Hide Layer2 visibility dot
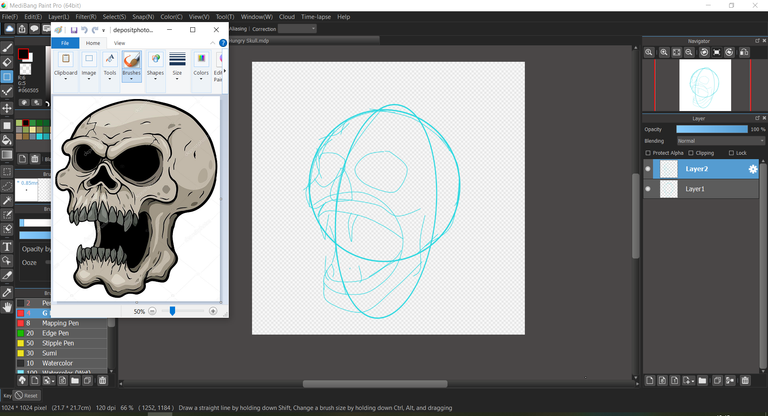 point(648,169)
